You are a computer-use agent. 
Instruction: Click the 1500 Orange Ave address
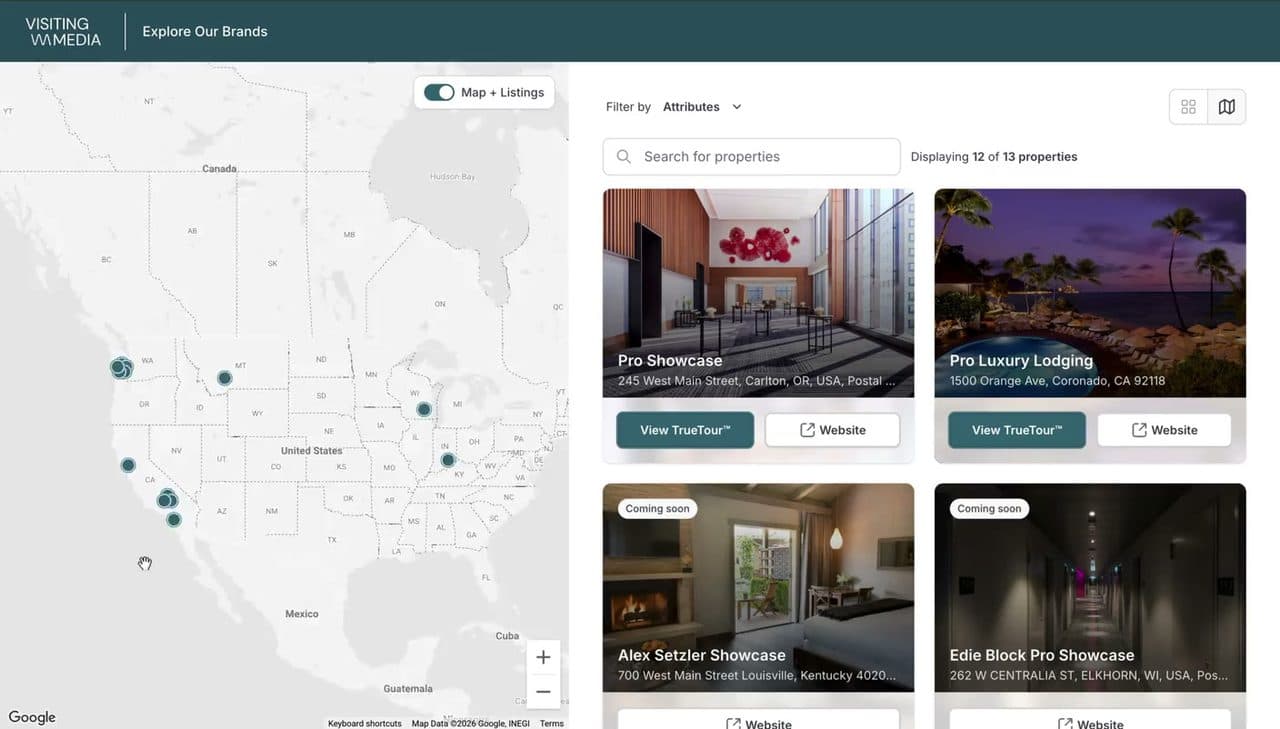[1057, 381]
